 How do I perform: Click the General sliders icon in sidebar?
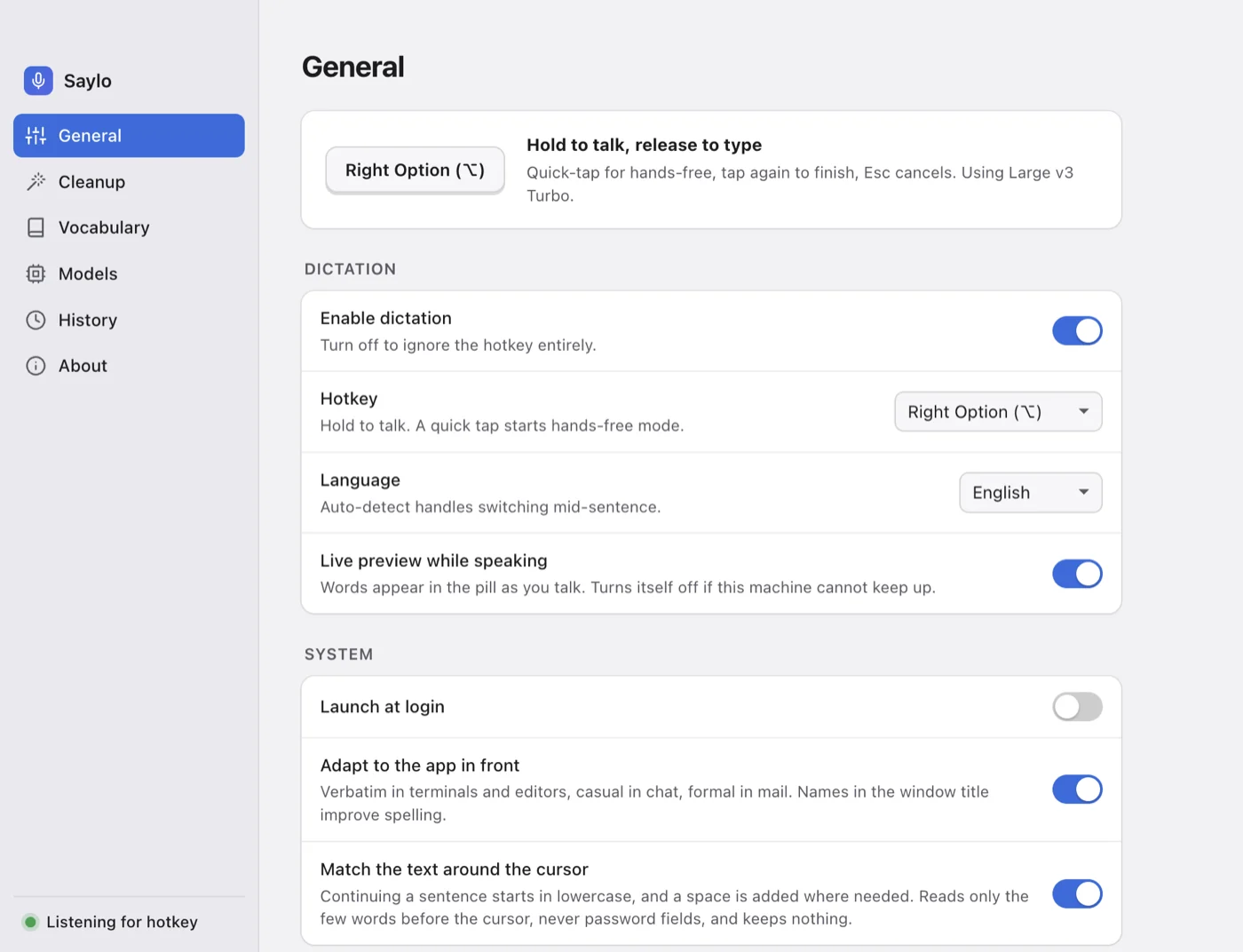point(36,136)
